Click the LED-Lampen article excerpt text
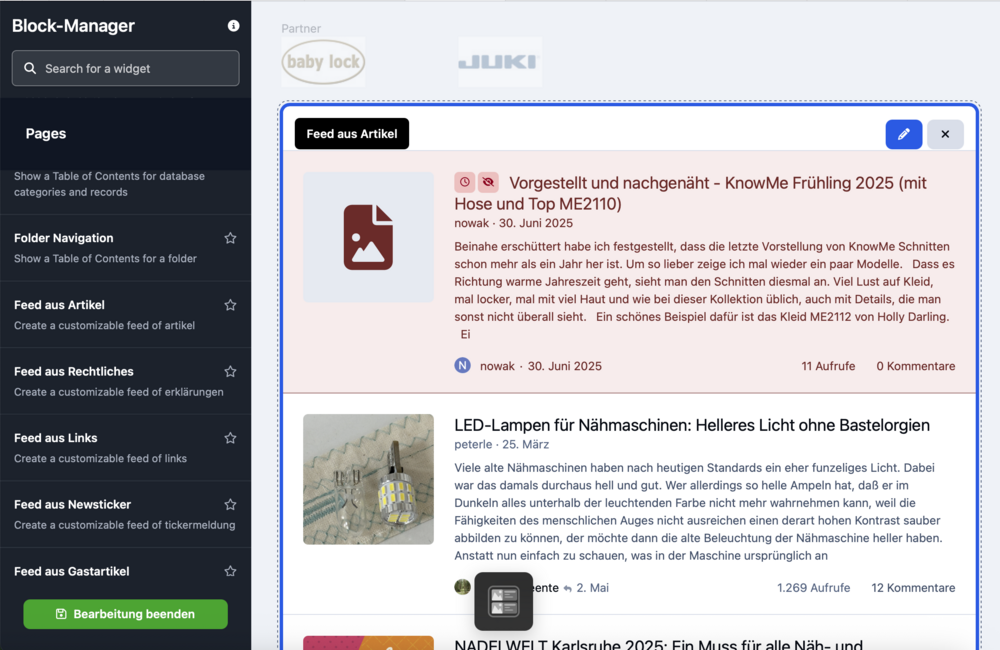Viewport: 1000px width, 650px height. click(x=698, y=512)
